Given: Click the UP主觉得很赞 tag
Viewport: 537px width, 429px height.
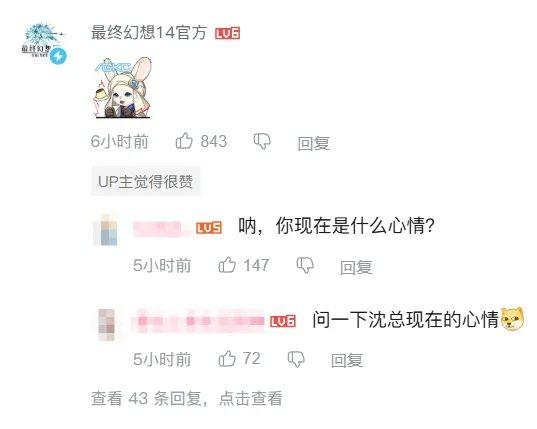Looking at the screenshot, I should coord(146,181).
